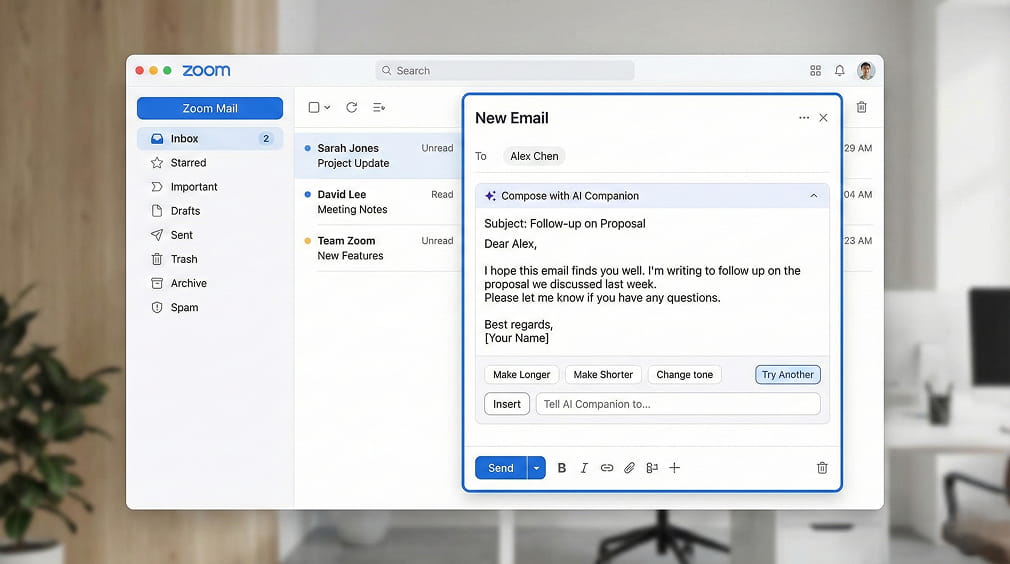Screen dimensions: 1010x564
Task: Click the plus icon in compose toolbar
Action: click(x=674, y=468)
